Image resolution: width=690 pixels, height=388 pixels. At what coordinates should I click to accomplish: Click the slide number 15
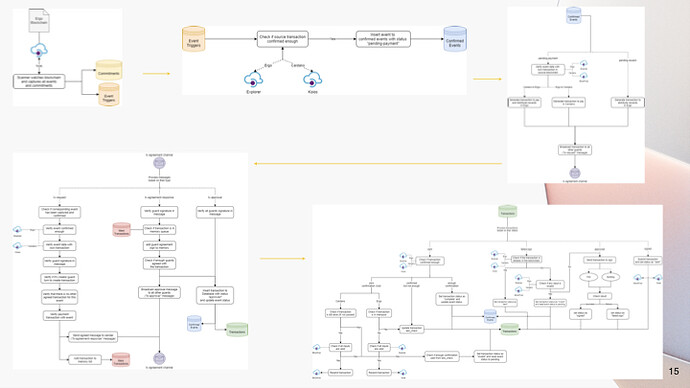(x=674, y=372)
